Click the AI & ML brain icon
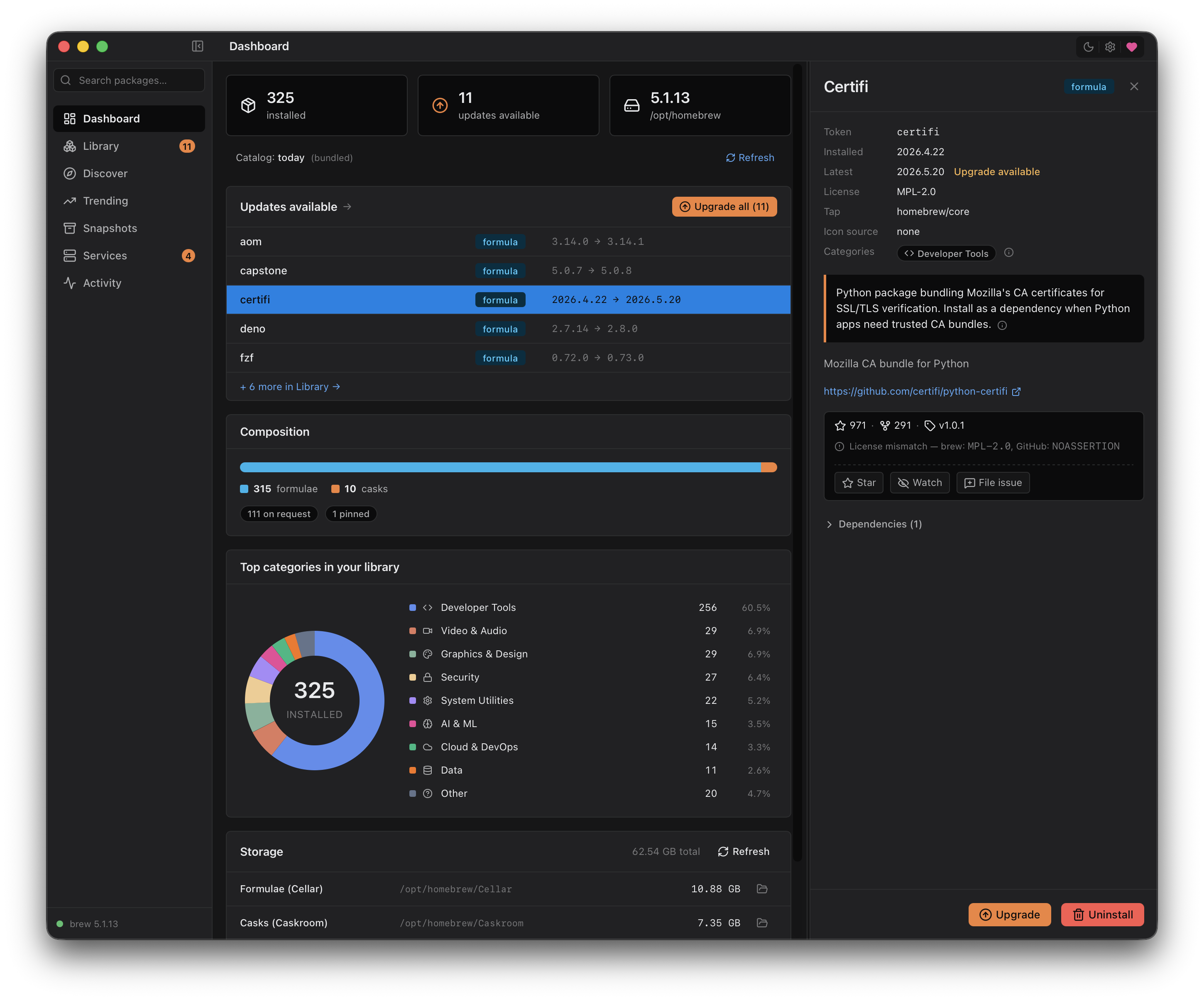The image size is (1204, 1001). pyautogui.click(x=428, y=724)
